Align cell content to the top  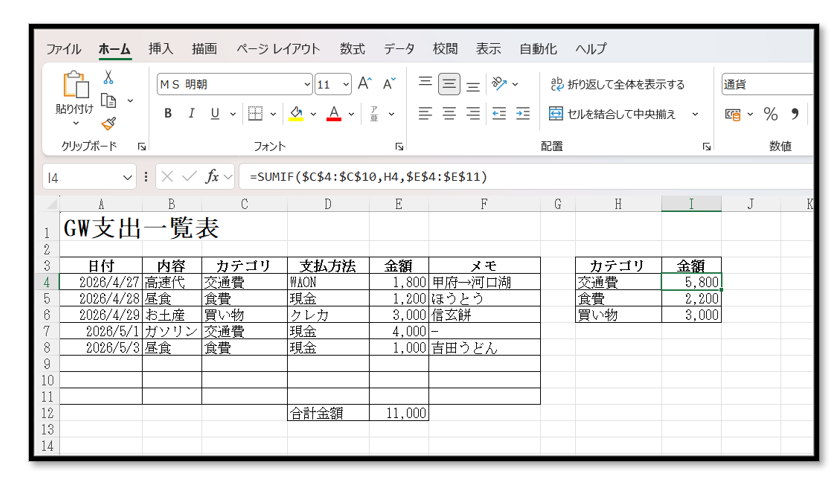tap(425, 83)
